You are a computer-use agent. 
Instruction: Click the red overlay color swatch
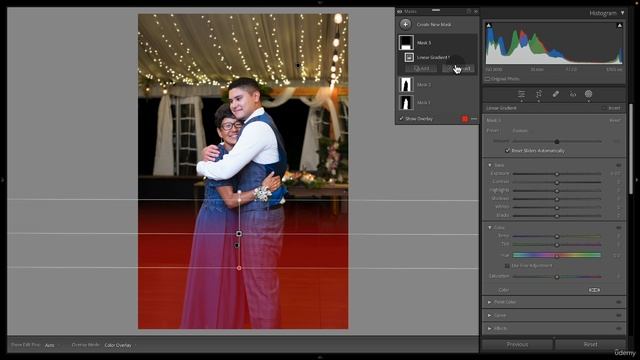click(x=464, y=119)
